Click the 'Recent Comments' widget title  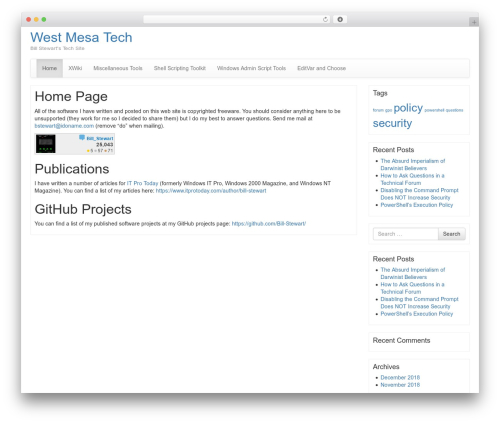tap(401, 340)
